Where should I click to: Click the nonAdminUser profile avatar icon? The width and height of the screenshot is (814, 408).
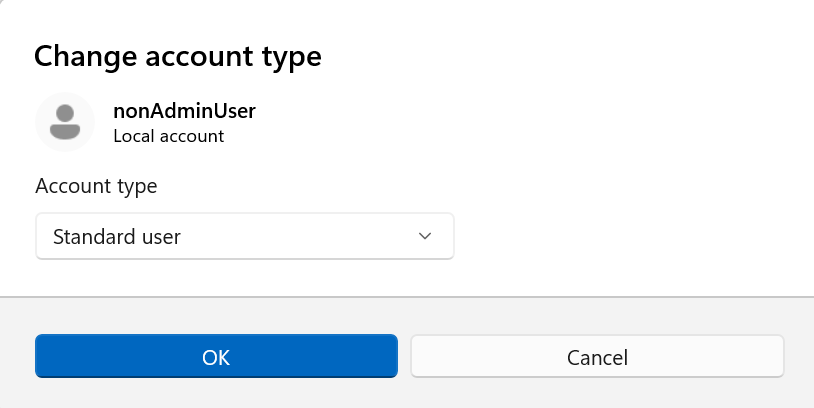click(65, 121)
